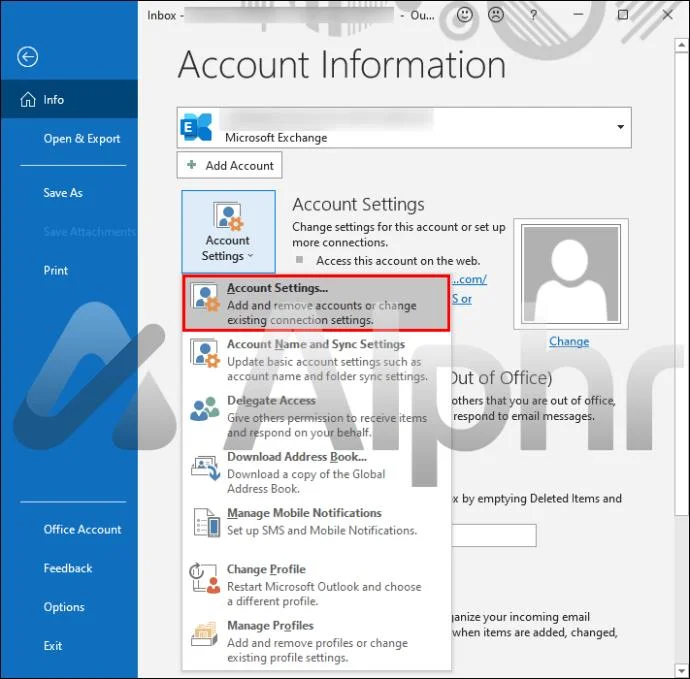The image size is (690, 679).
Task: Select Delegate Access menu entry
Action: pos(316,416)
